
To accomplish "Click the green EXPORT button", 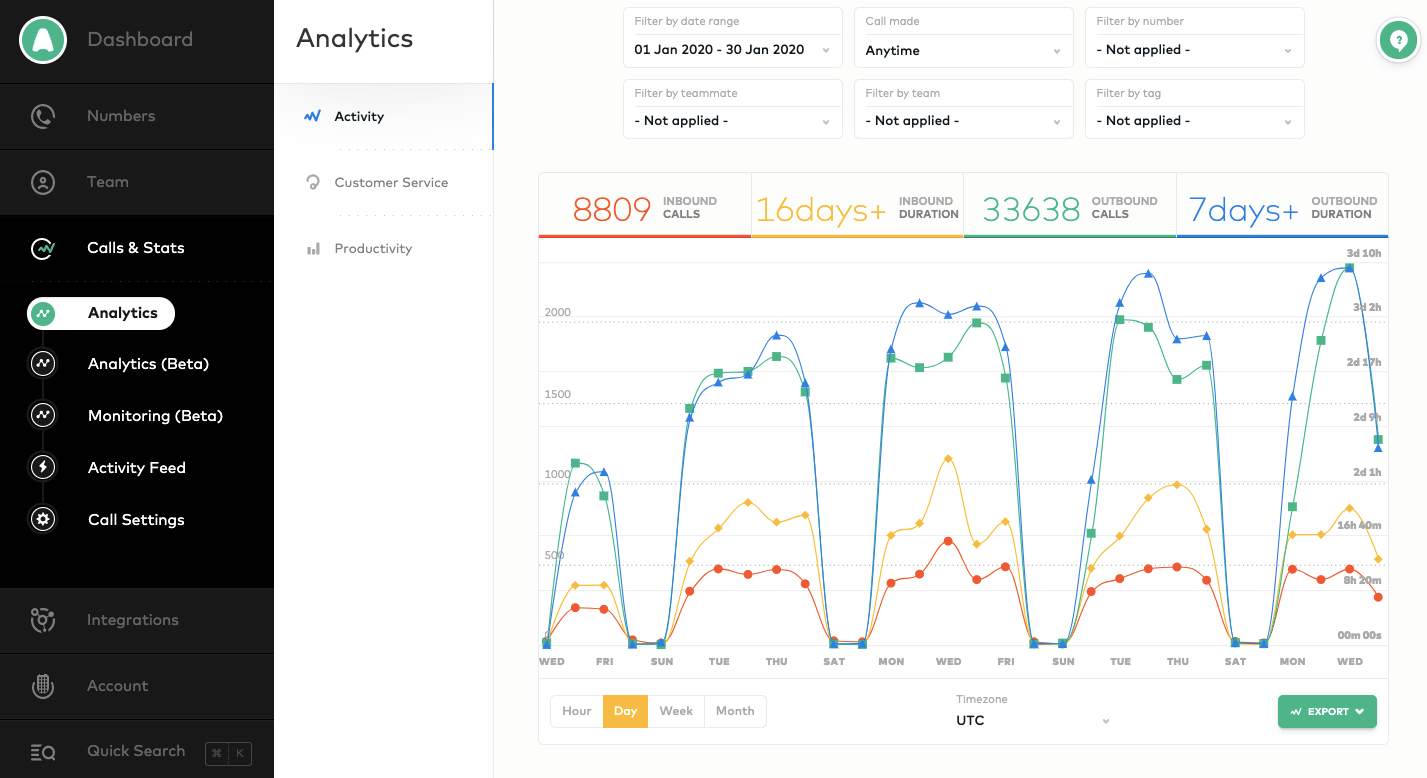I will coord(1327,711).
